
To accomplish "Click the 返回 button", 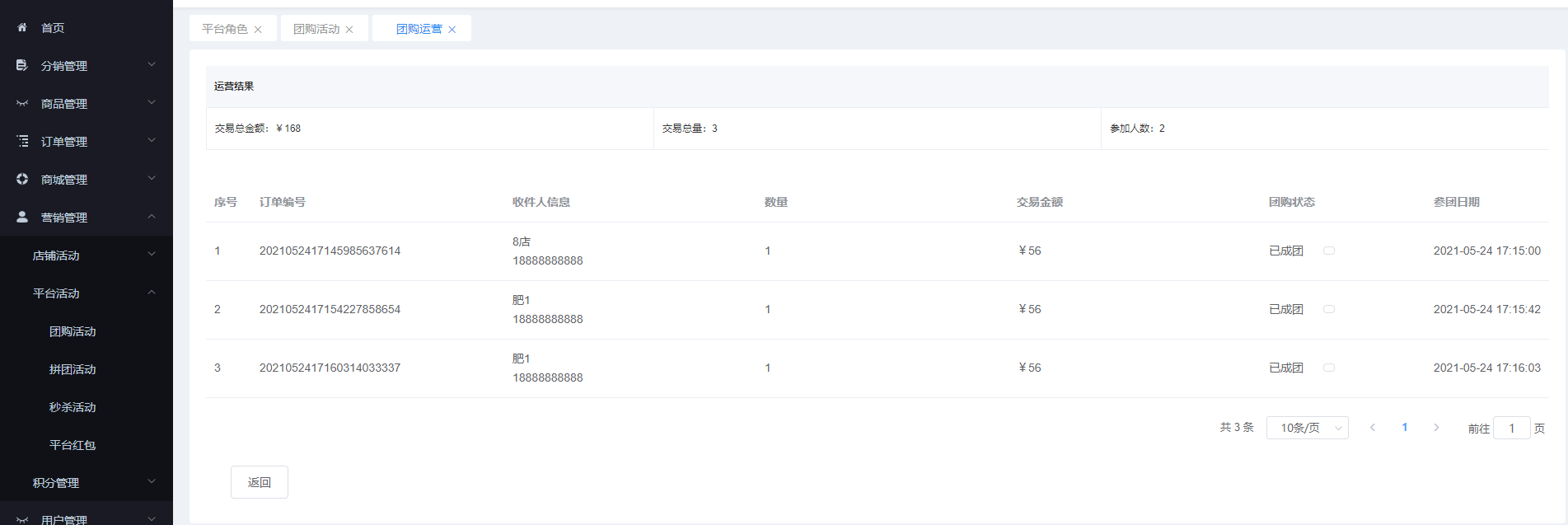I will click(x=260, y=482).
